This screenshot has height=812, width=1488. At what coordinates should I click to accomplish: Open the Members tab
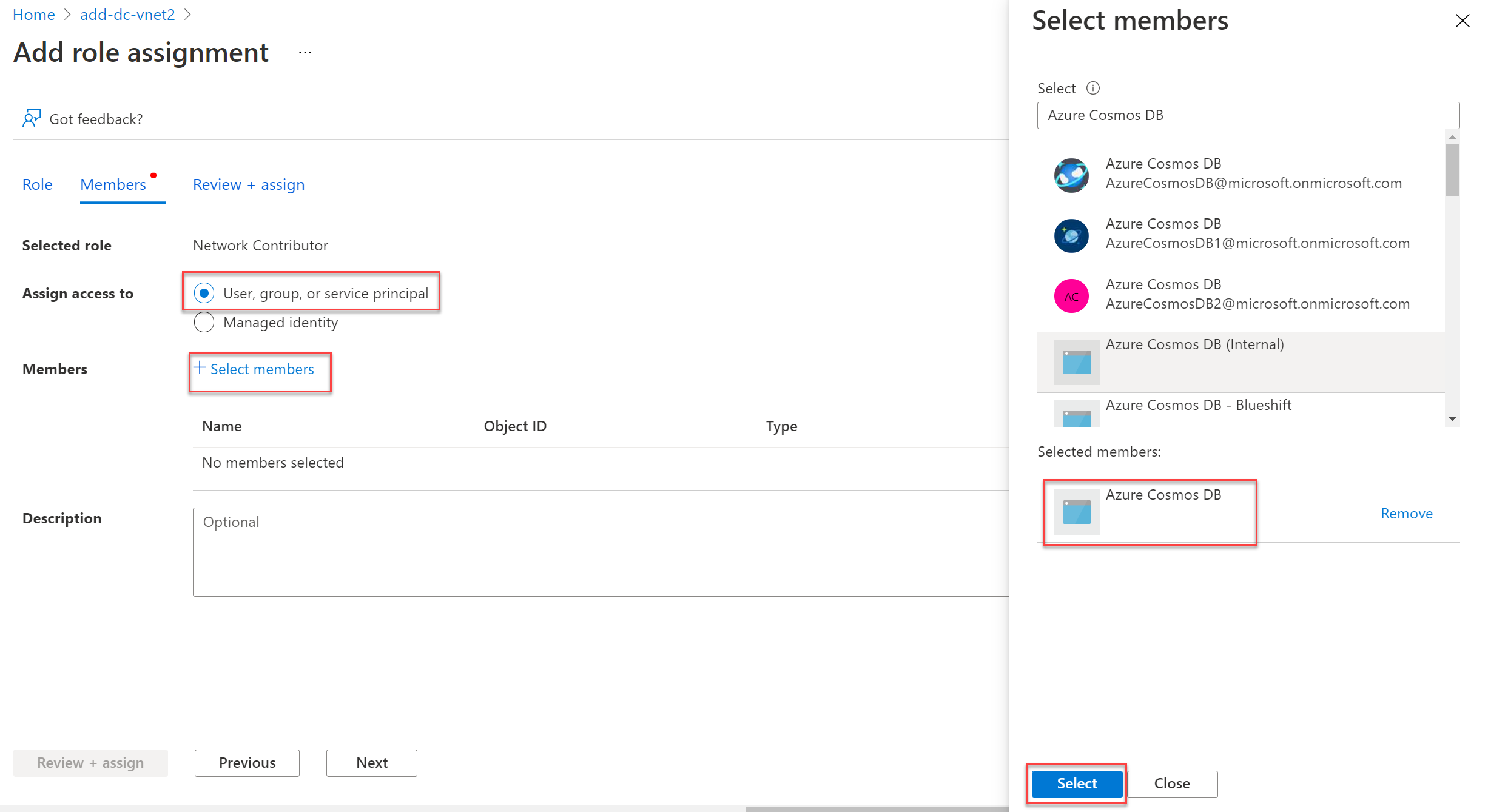coord(113,184)
